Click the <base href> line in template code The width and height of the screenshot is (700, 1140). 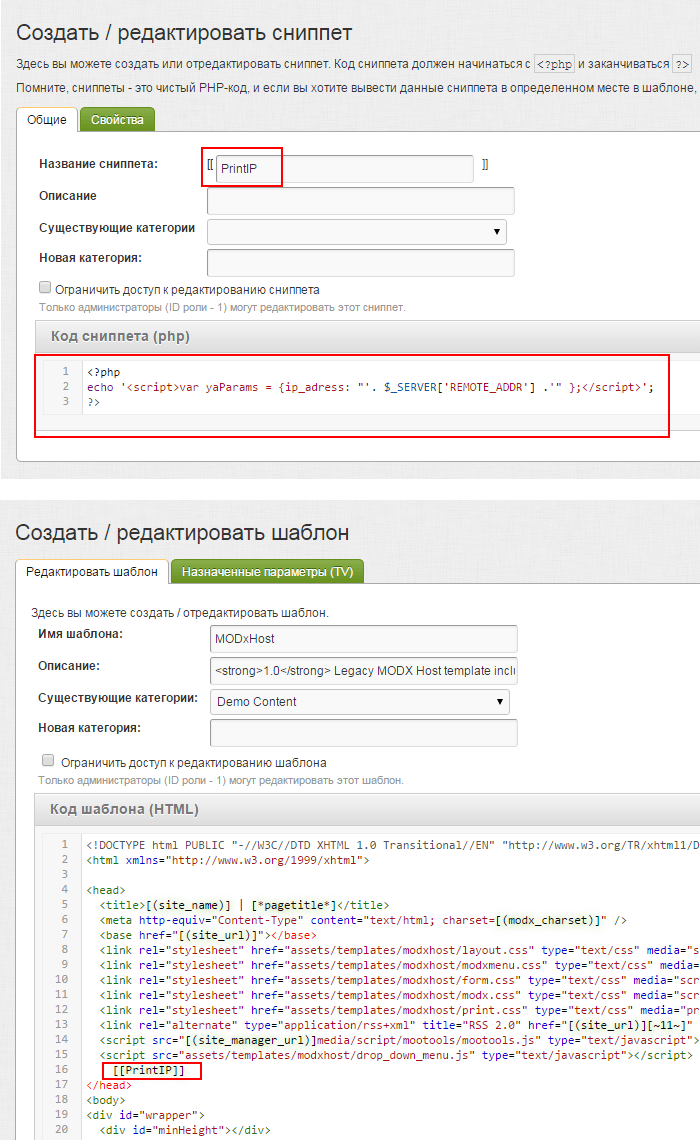(x=208, y=935)
